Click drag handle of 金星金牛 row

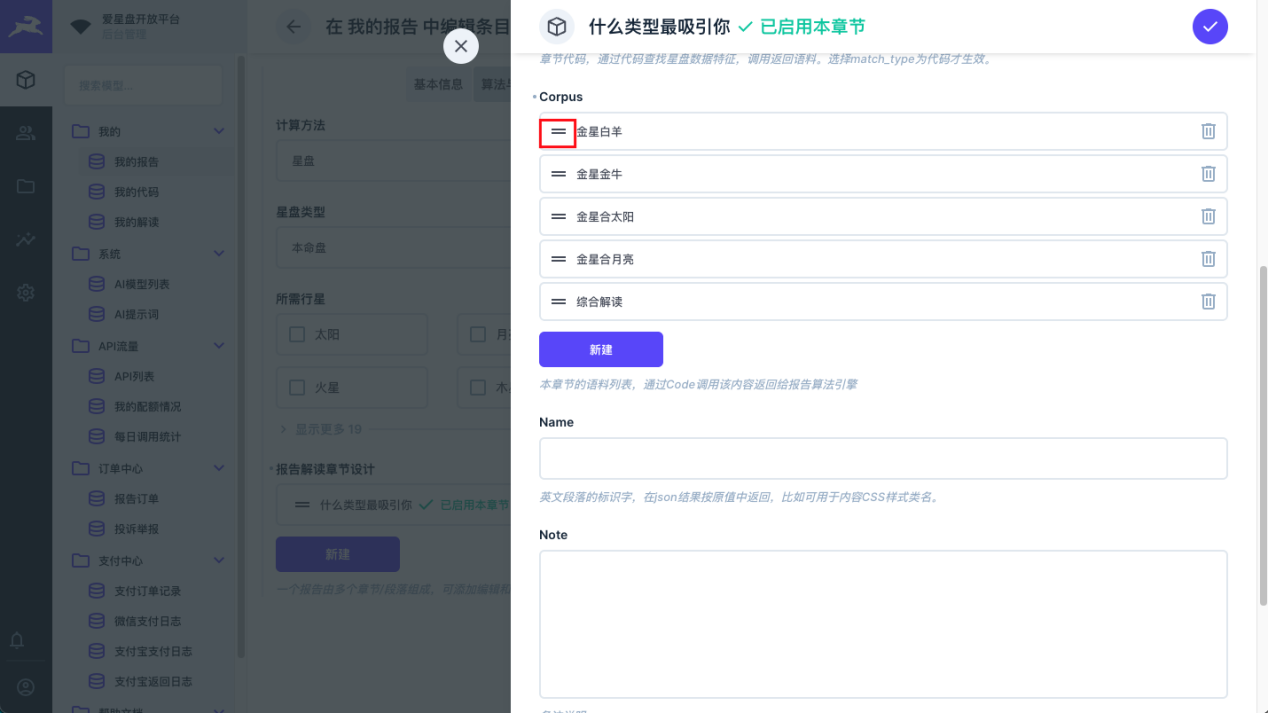click(x=558, y=174)
